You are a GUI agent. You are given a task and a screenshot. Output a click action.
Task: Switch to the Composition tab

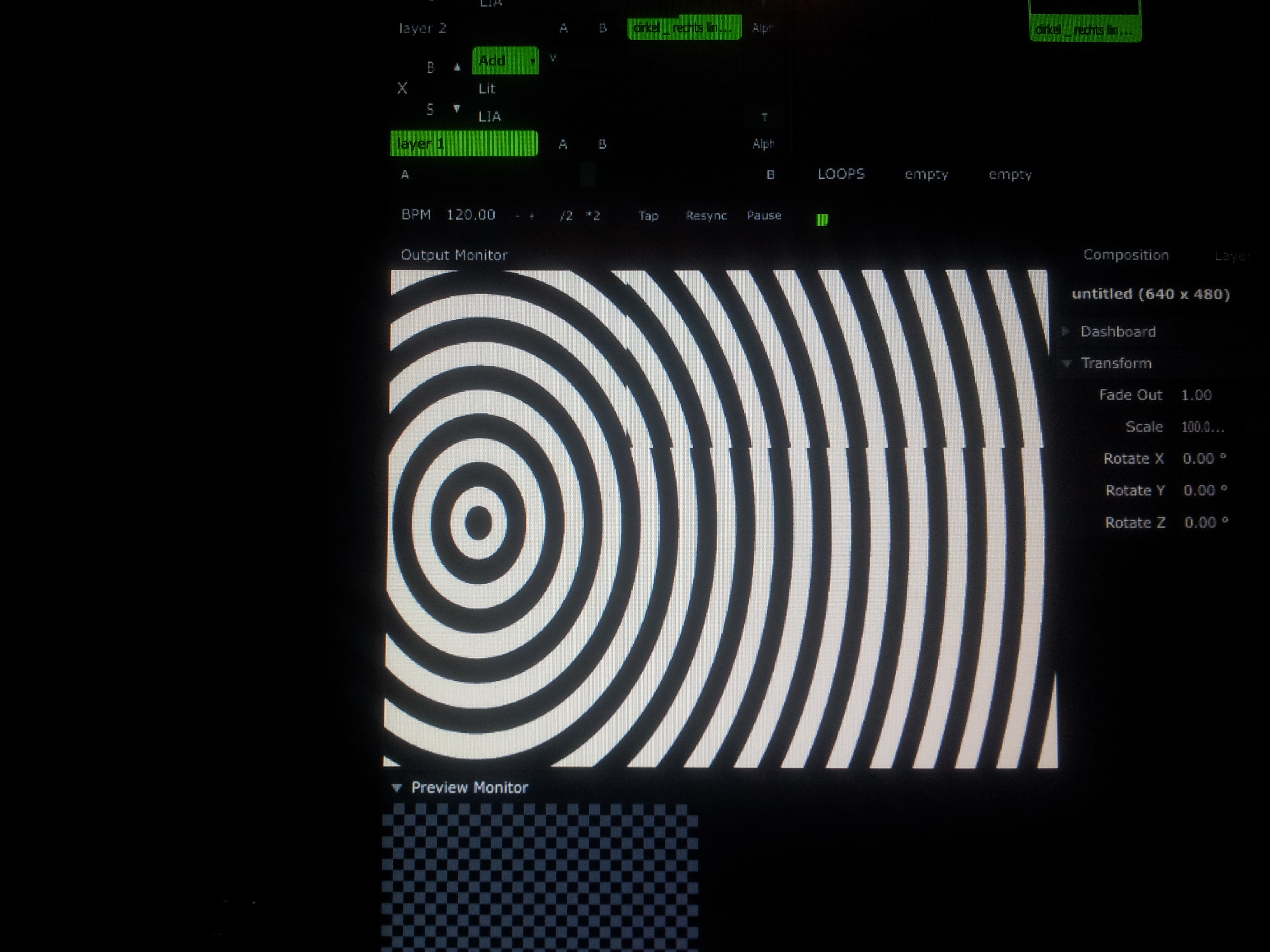[x=1125, y=255]
